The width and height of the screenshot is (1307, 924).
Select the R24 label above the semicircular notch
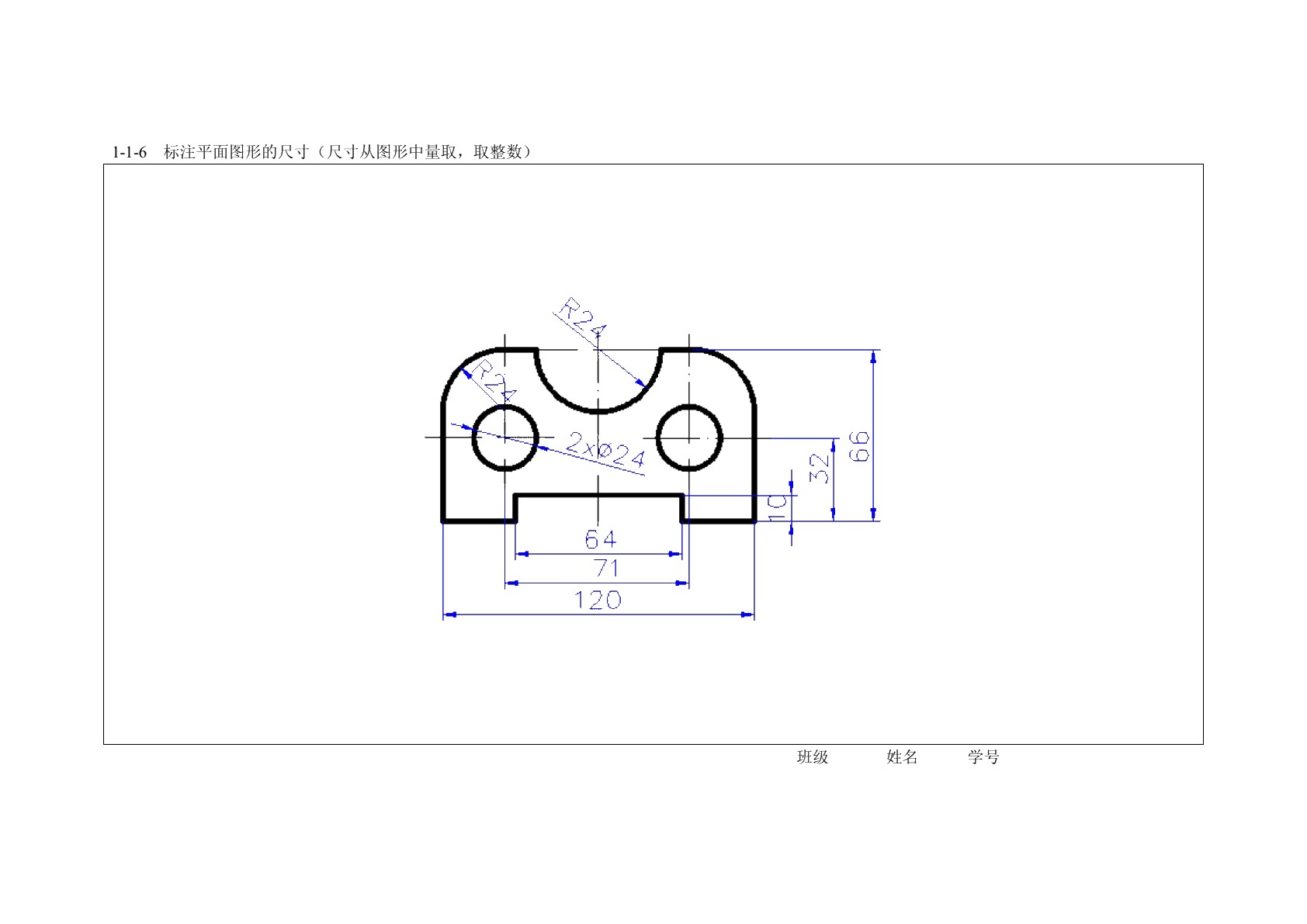pyautogui.click(x=581, y=317)
